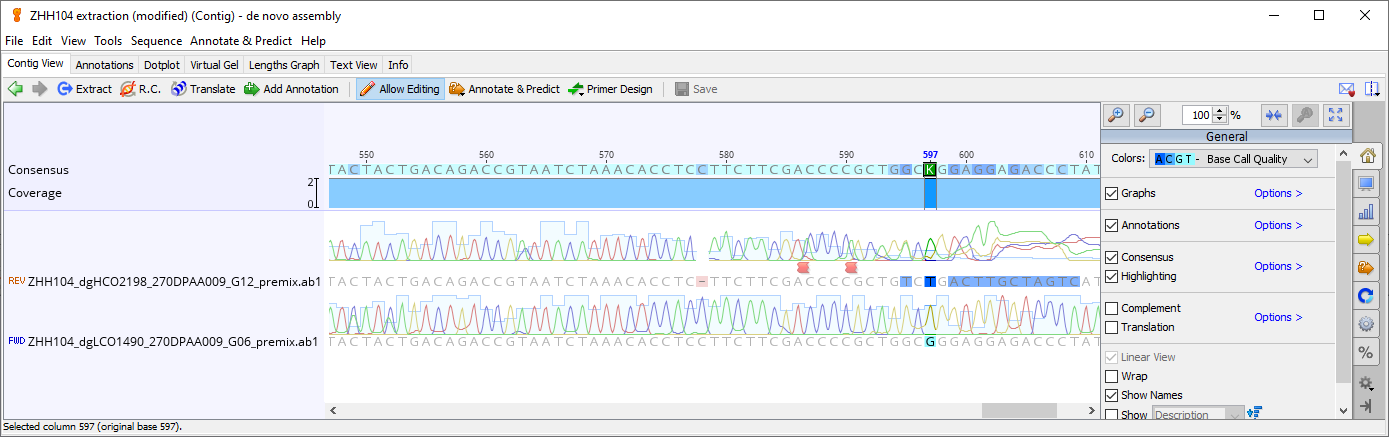
Task: Open the Graphs bar chart tab in sidebar
Action: click(1367, 212)
